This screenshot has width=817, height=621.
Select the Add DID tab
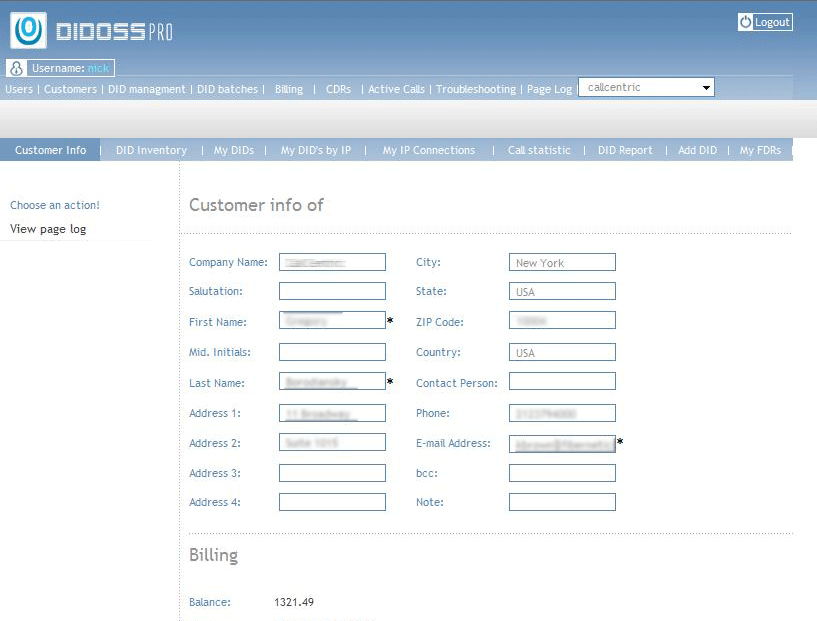click(x=697, y=150)
